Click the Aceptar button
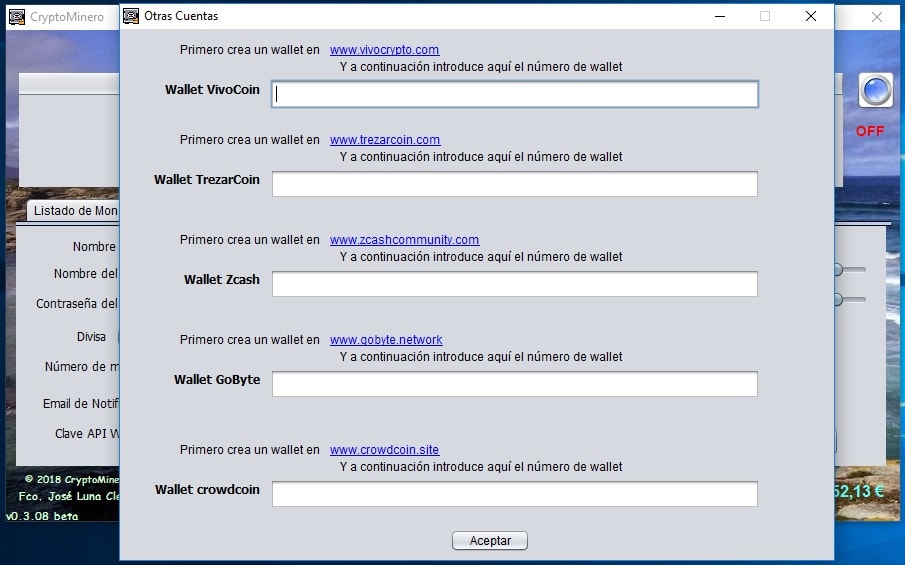905x565 pixels. (489, 541)
